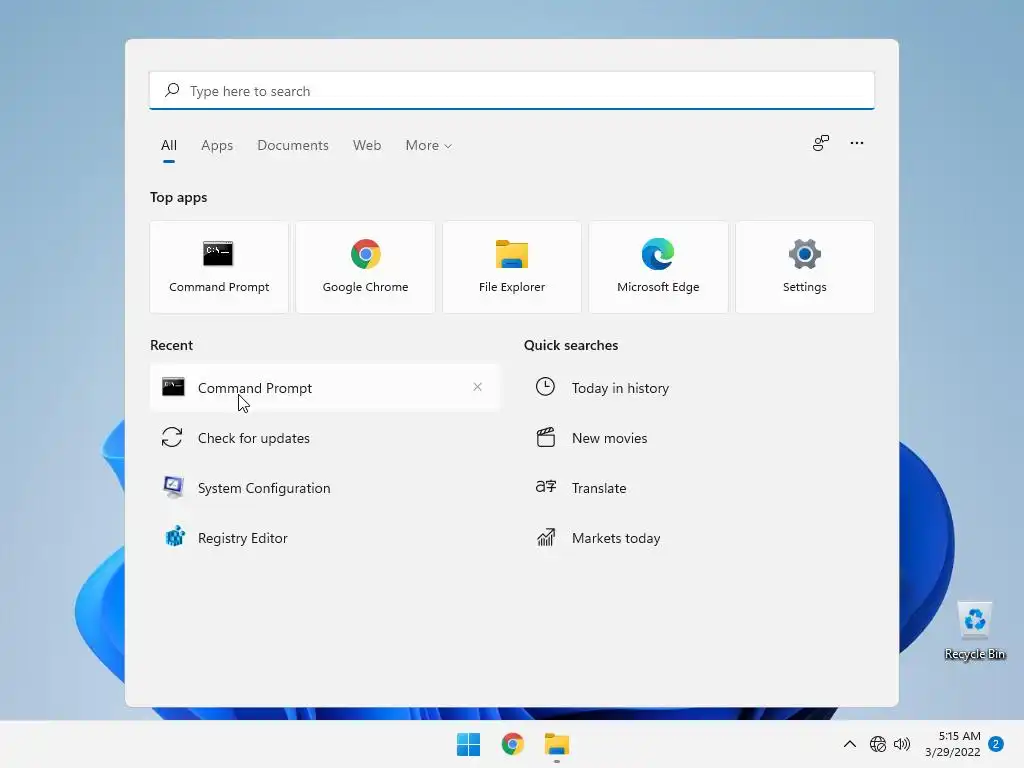
Task: Click the Translate language icon
Action: coord(546,487)
